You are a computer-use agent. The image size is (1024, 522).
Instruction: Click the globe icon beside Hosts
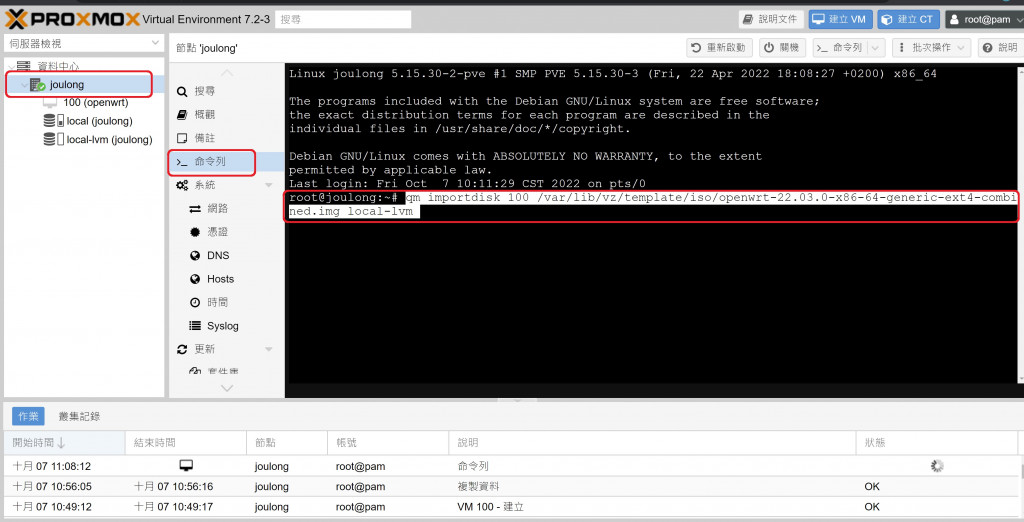pyautogui.click(x=195, y=279)
